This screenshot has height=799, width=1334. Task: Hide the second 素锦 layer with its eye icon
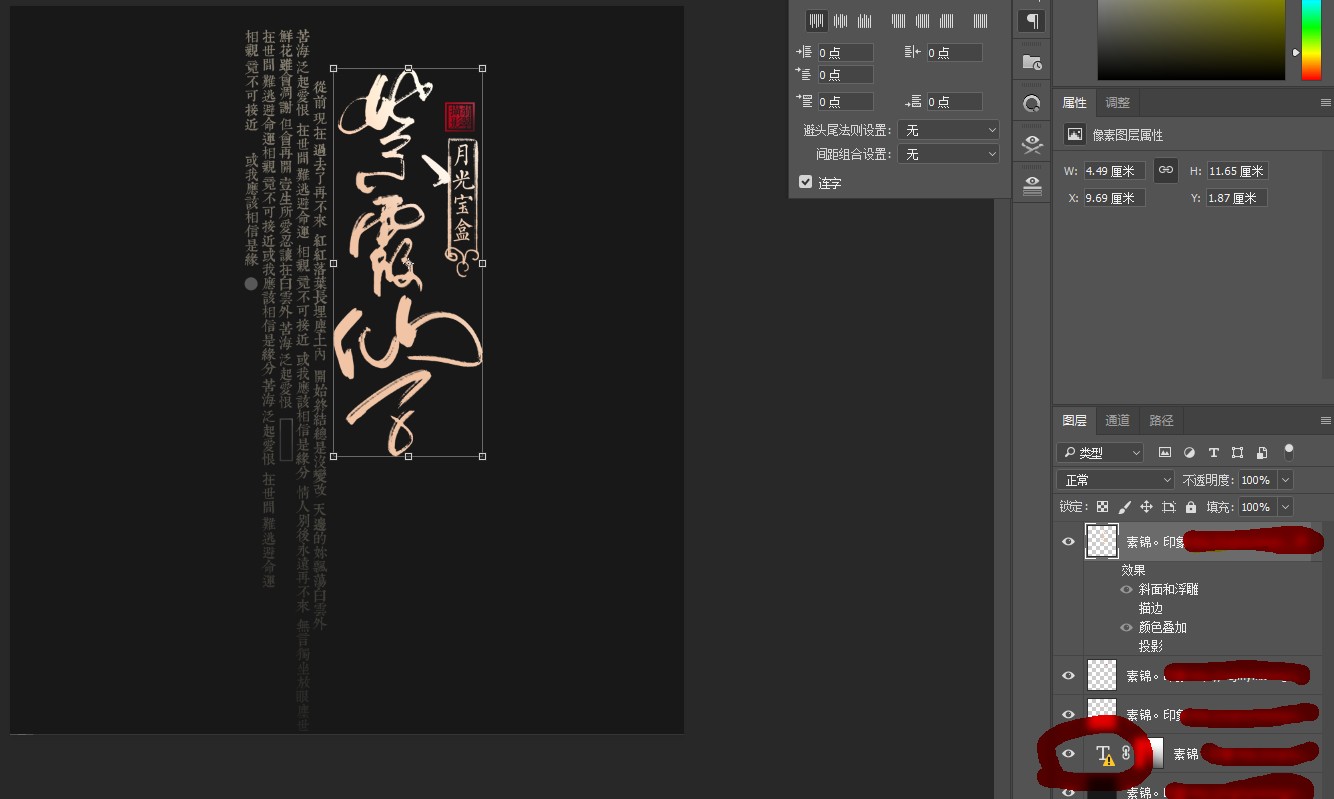(1068, 676)
